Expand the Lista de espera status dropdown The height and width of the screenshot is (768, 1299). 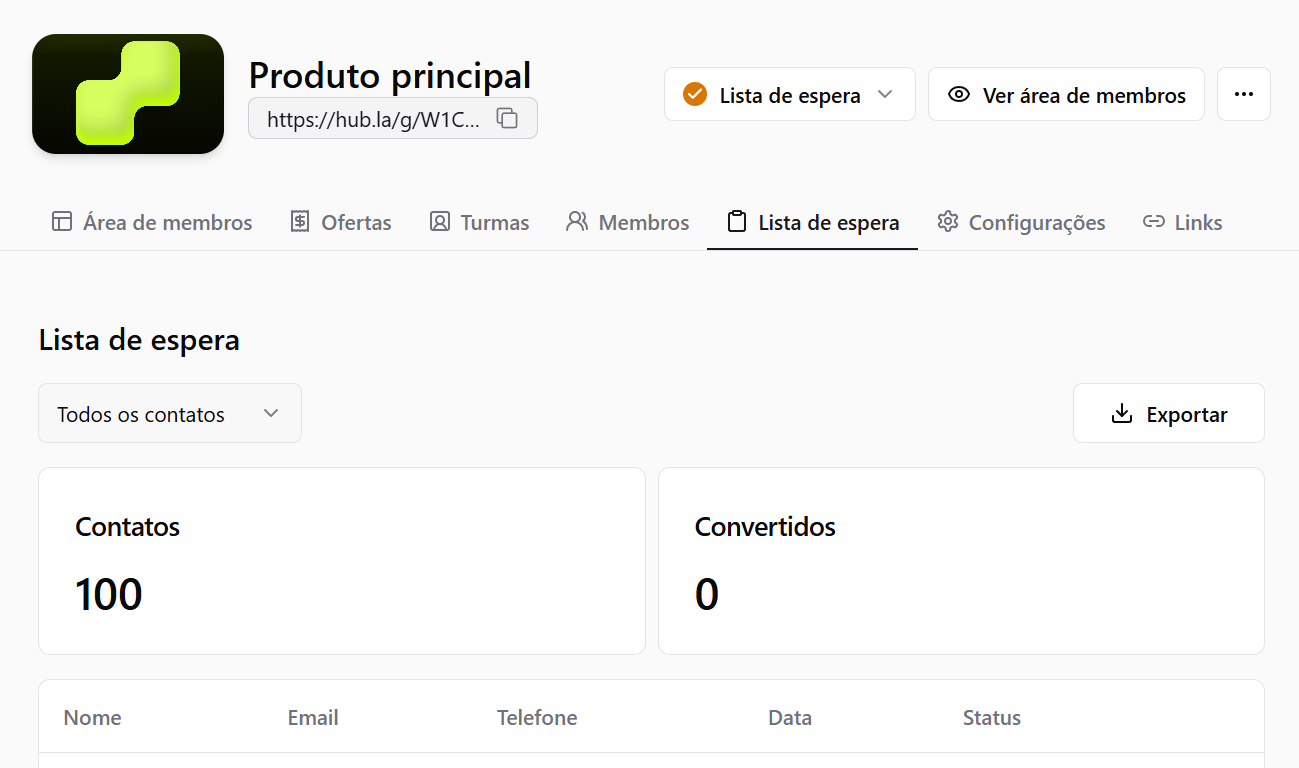pos(790,94)
